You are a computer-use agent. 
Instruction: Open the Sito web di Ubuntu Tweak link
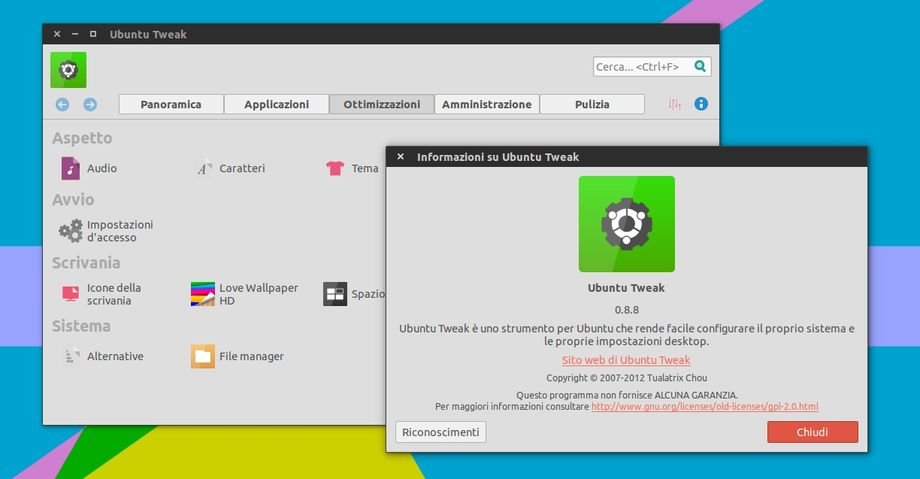(626, 360)
